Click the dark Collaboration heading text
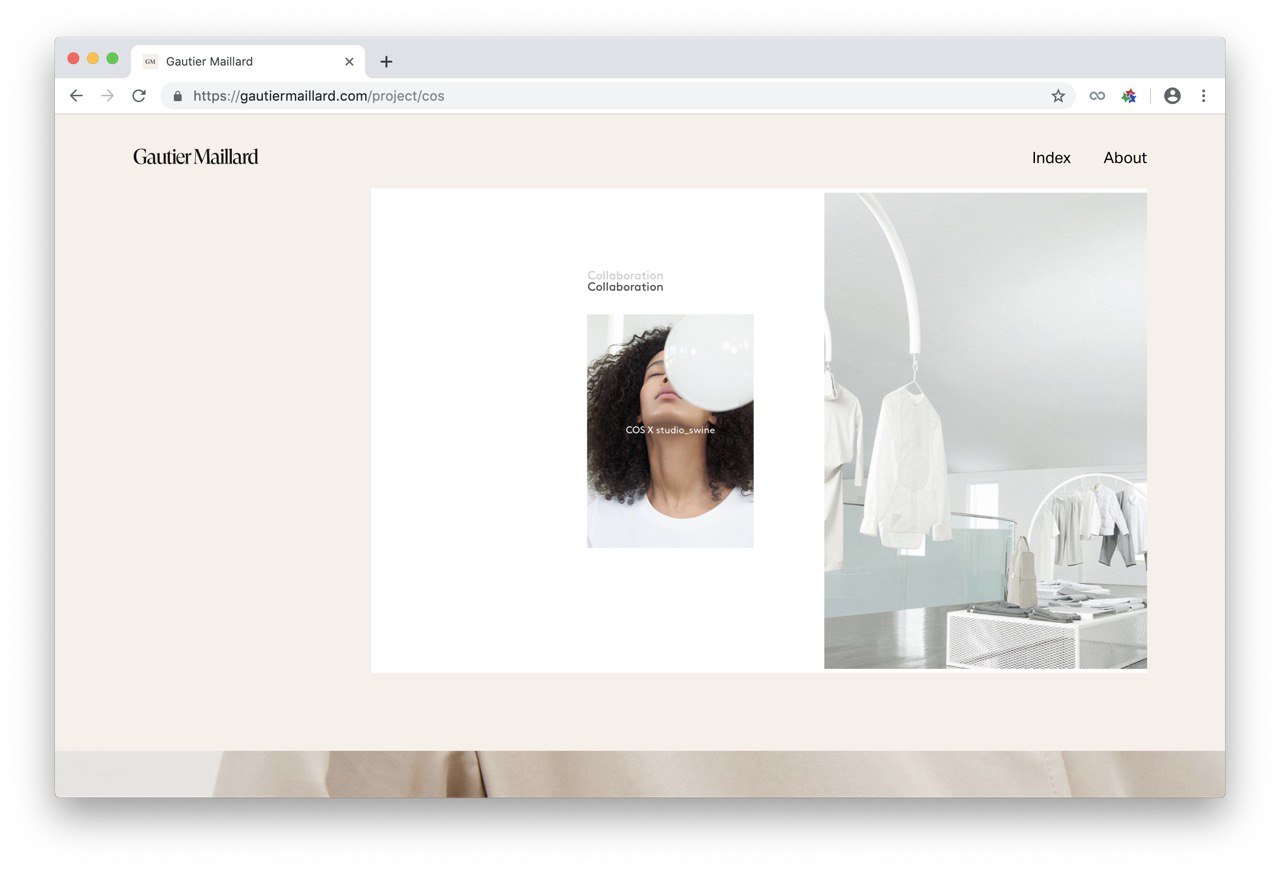 coord(625,287)
